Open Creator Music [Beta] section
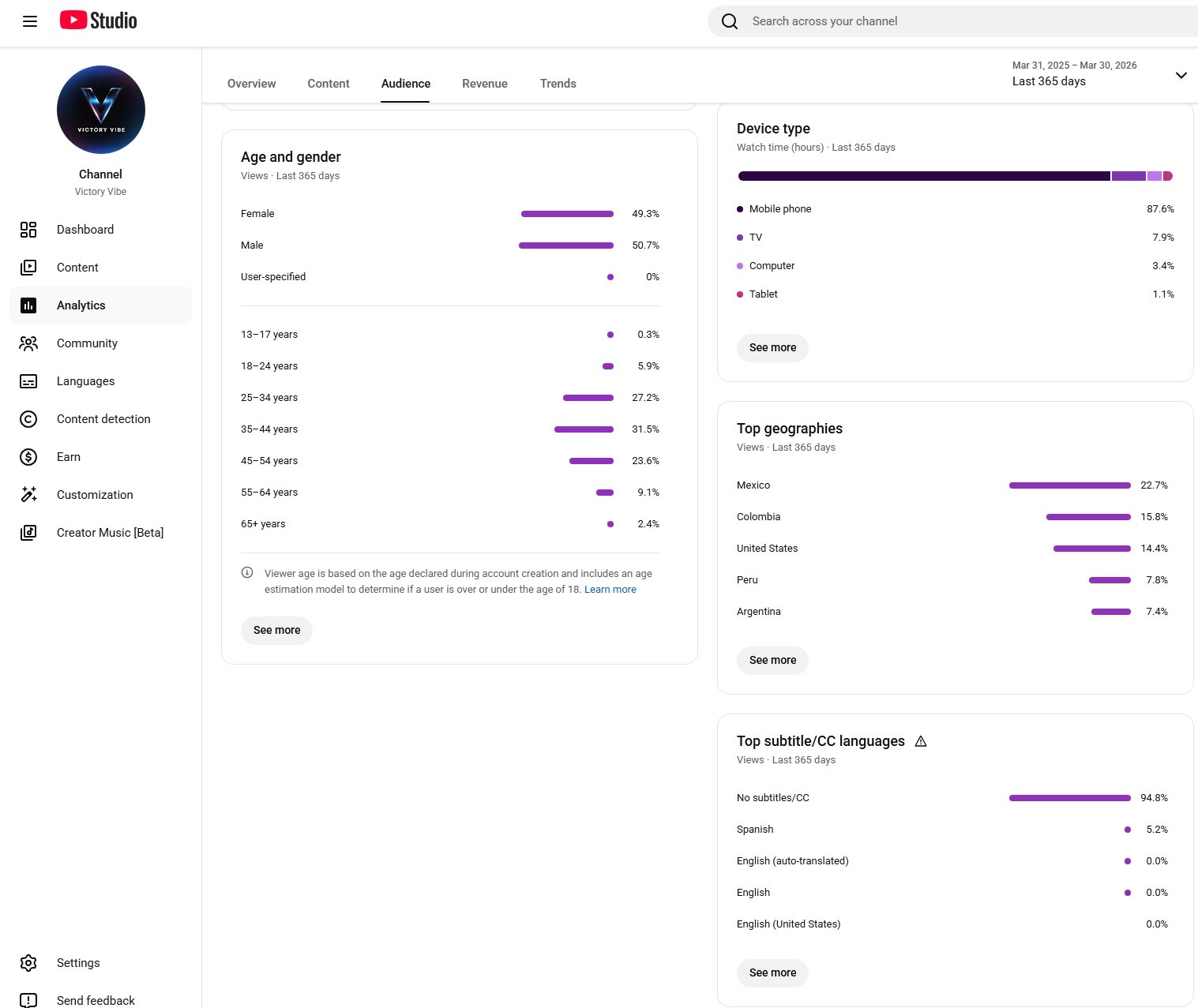 (110, 533)
